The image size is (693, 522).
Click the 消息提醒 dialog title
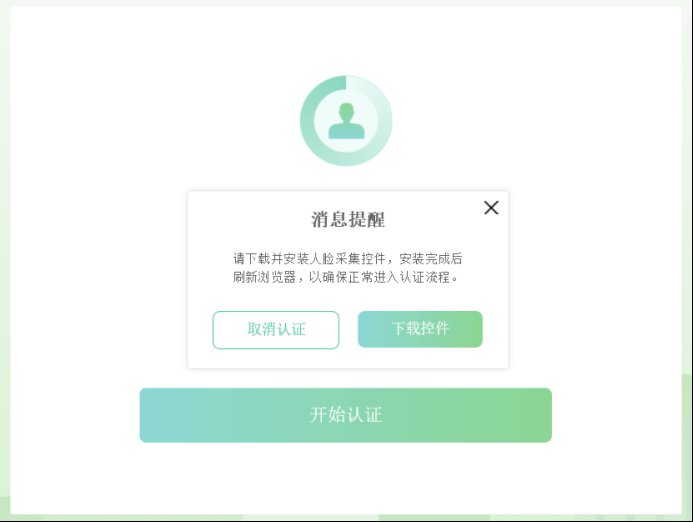(348, 220)
